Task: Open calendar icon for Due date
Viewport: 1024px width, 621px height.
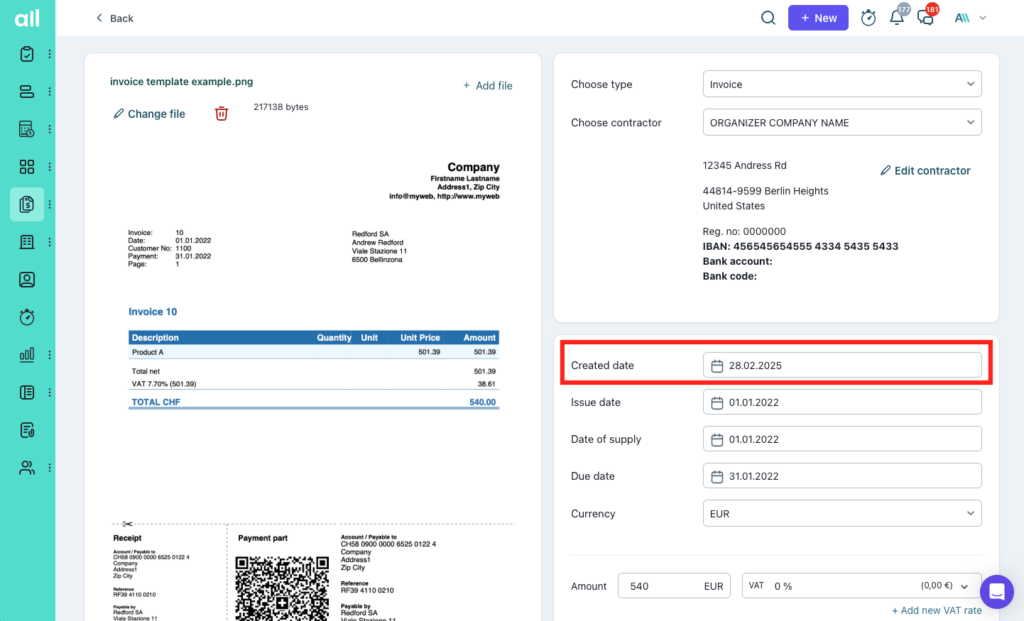Action: point(716,477)
